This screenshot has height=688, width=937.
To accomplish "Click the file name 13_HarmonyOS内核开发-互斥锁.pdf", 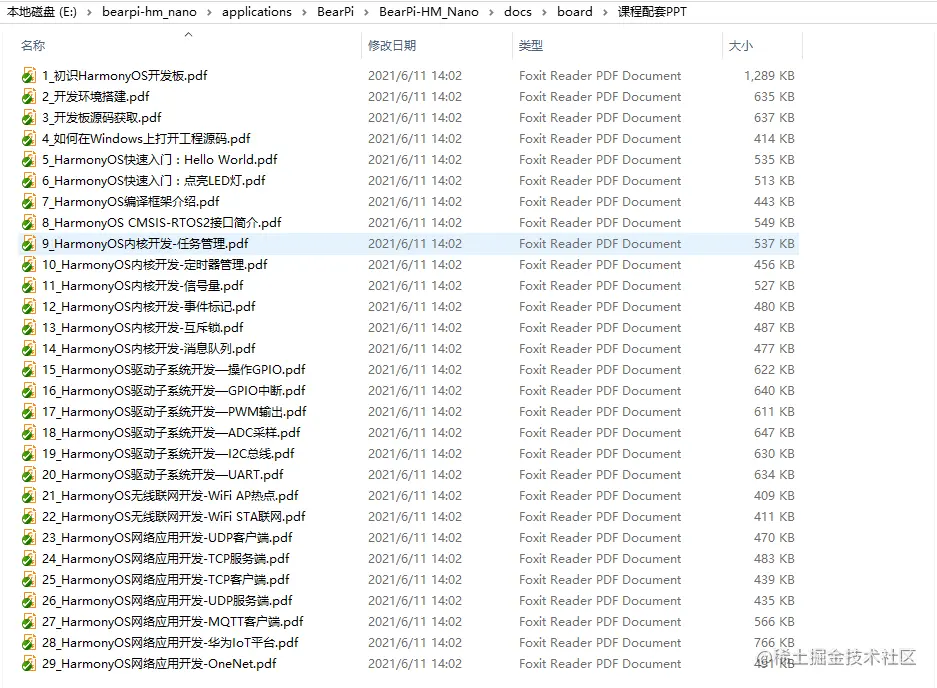I will pyautogui.click(x=143, y=328).
